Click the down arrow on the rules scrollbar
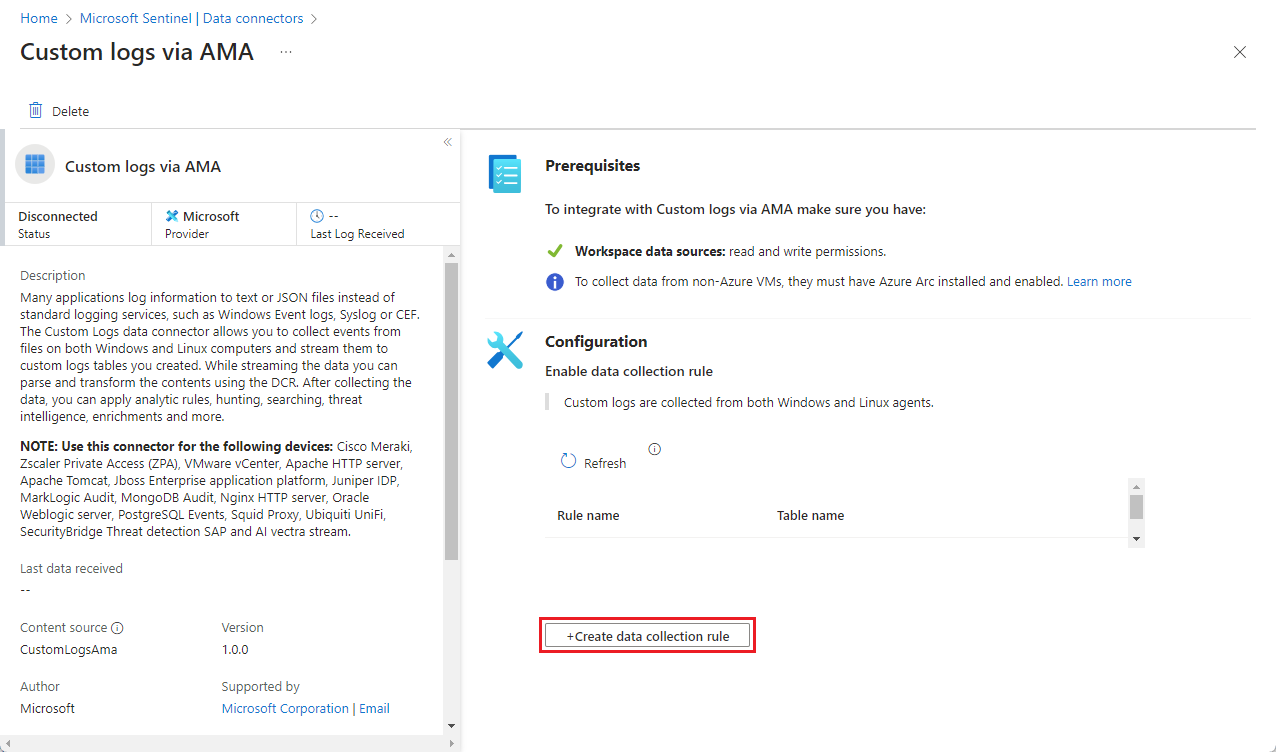 click(1136, 537)
